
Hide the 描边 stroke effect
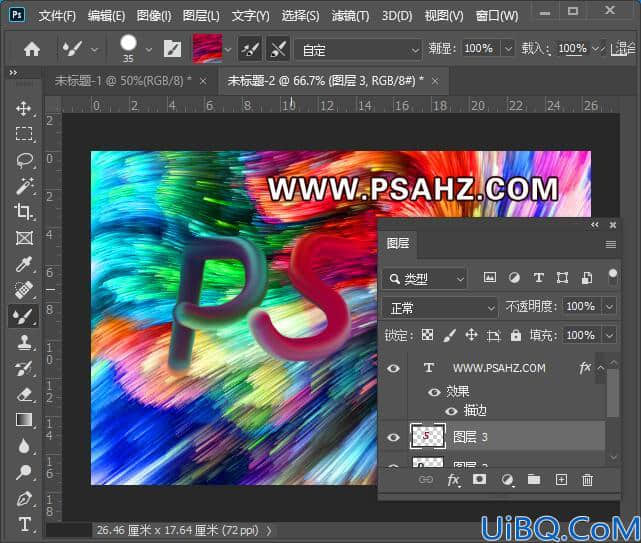[x=451, y=411]
